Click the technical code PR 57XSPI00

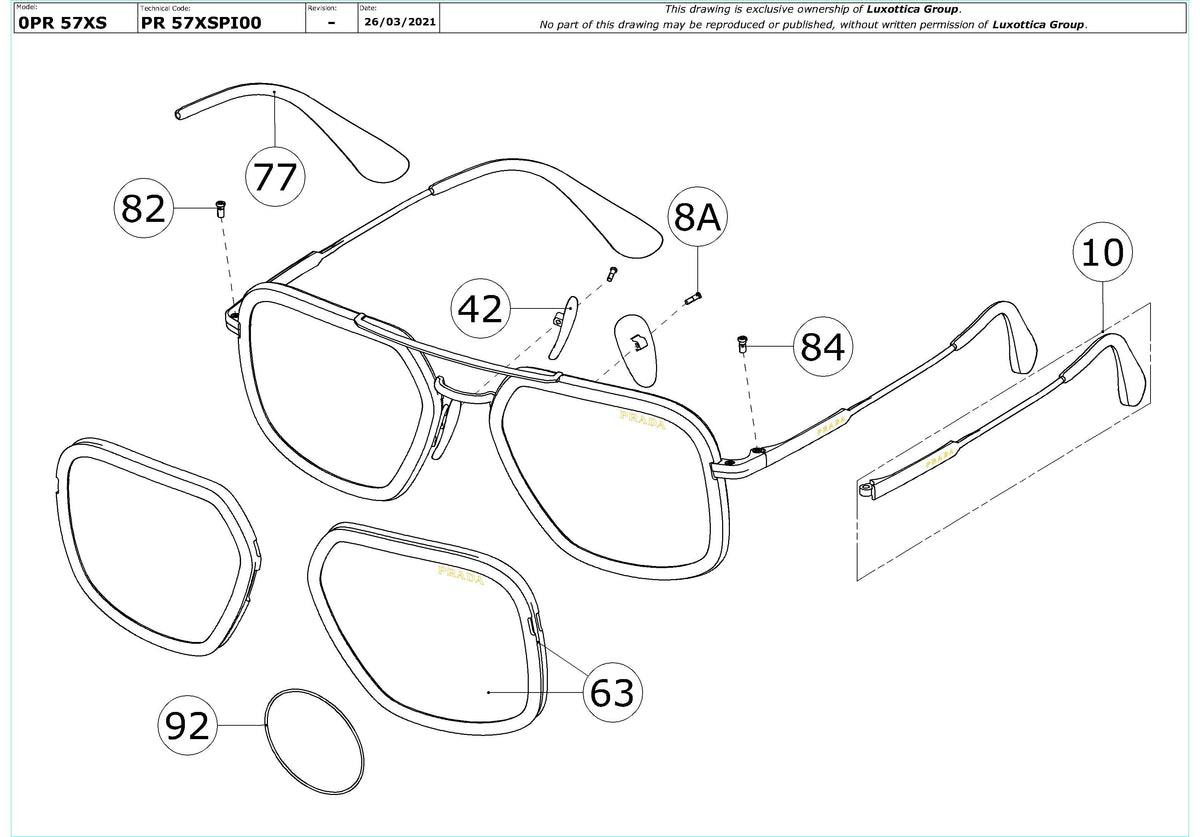tap(201, 23)
